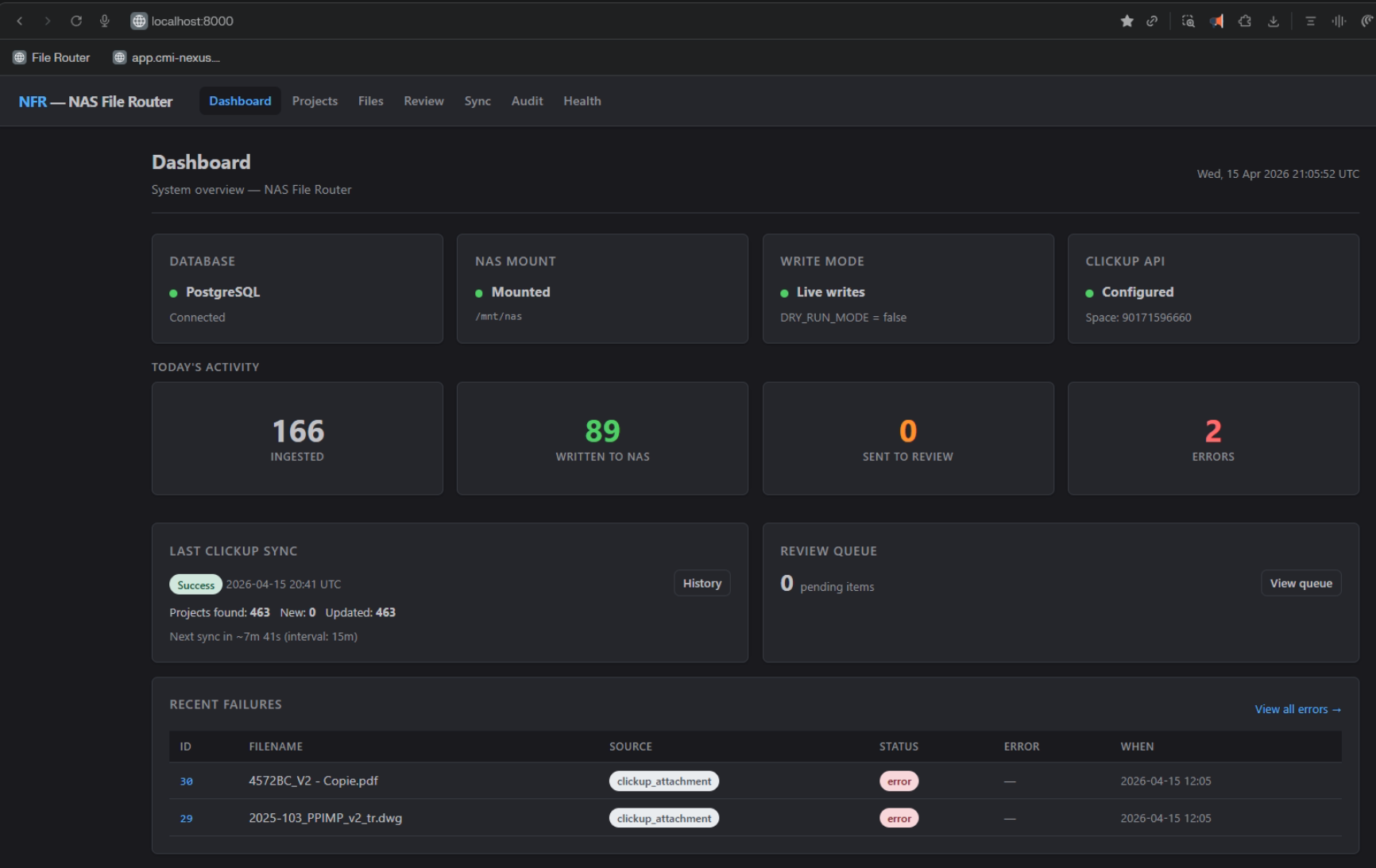Screen dimensions: 1376x868
Task: Copy the page link with the chain icon
Action: pyautogui.click(x=1152, y=21)
